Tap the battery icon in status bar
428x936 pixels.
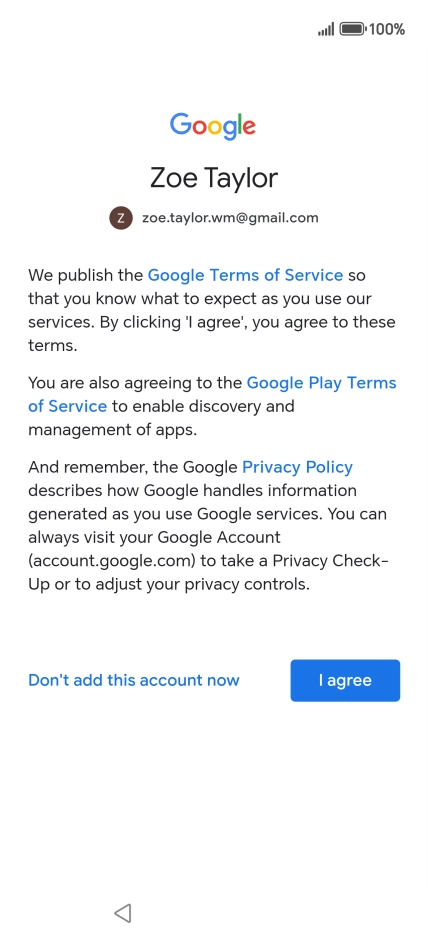pos(353,29)
